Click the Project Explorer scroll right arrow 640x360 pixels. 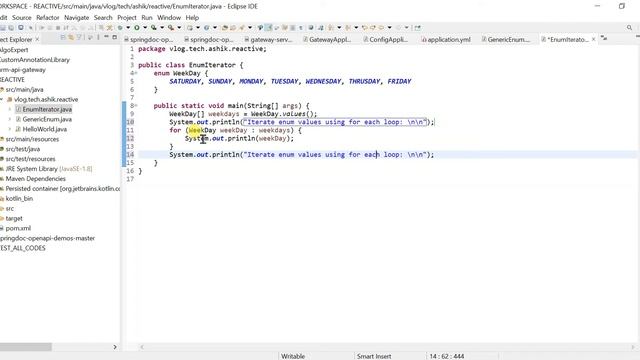(115, 347)
